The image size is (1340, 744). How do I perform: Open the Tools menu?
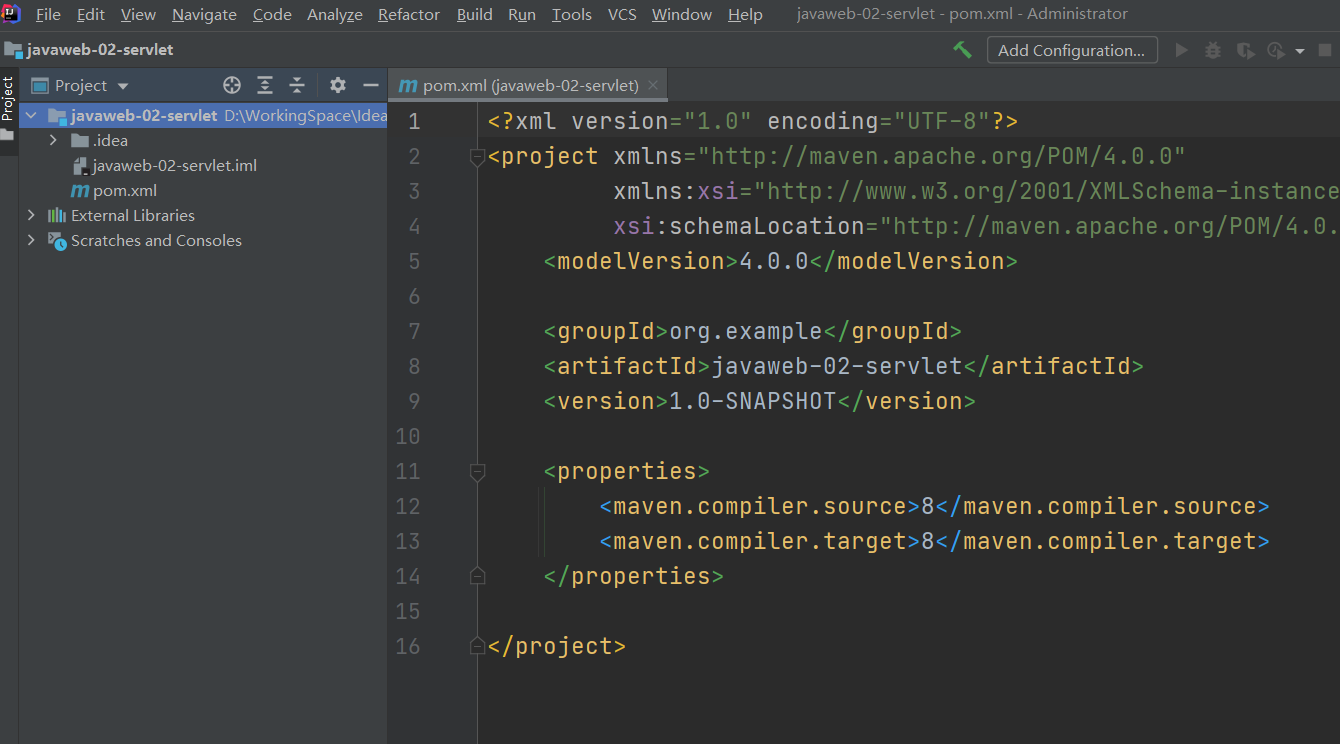572,14
